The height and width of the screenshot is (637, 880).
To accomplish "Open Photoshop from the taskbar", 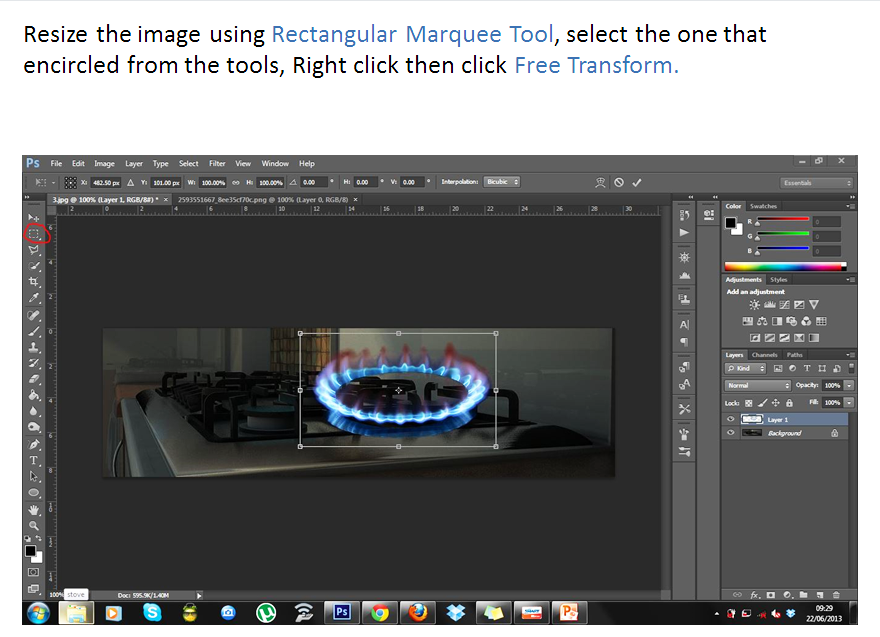I will [x=341, y=612].
